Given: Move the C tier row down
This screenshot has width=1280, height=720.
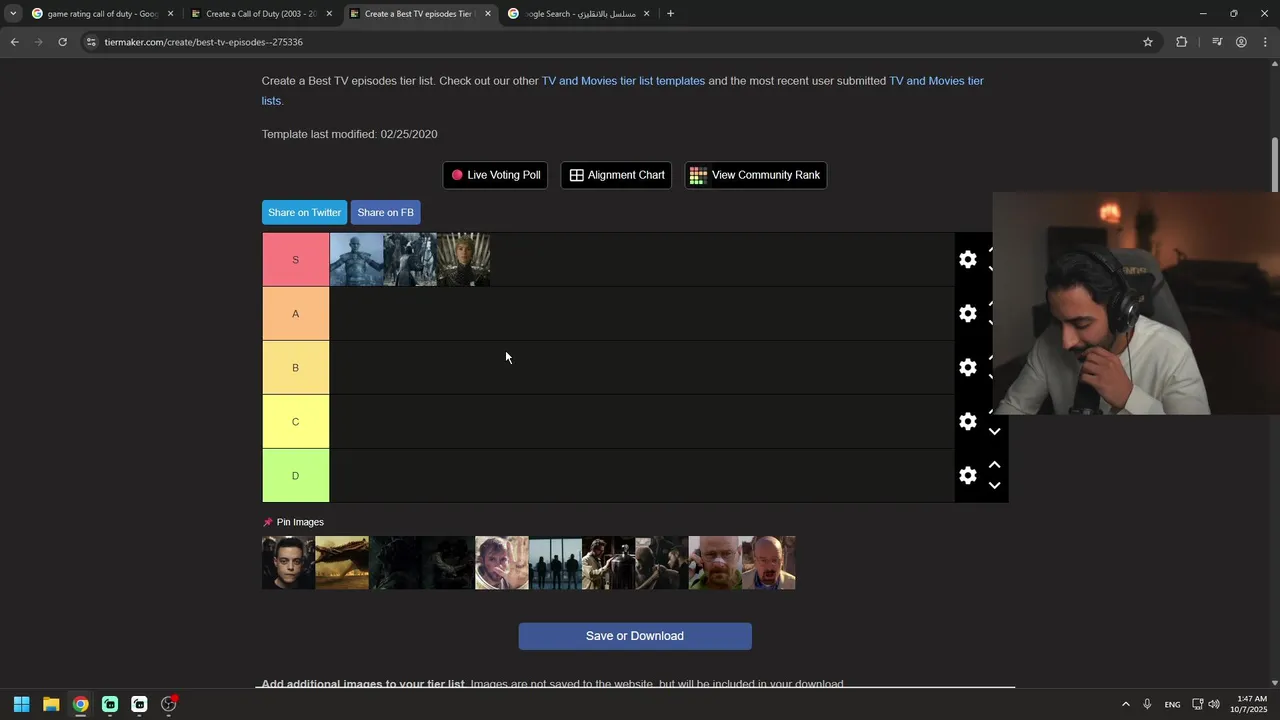Looking at the screenshot, I should click(x=994, y=431).
